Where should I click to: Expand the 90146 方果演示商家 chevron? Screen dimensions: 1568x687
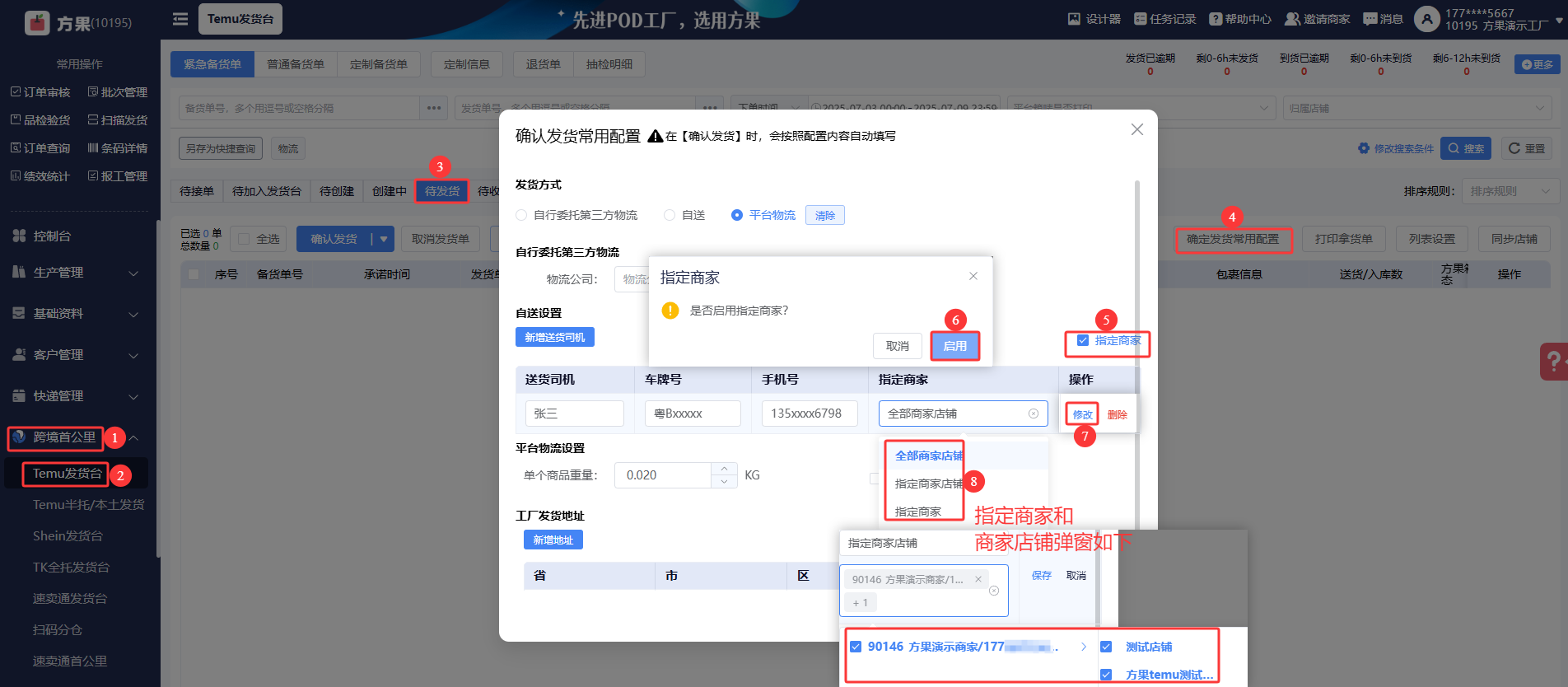[x=1084, y=647]
